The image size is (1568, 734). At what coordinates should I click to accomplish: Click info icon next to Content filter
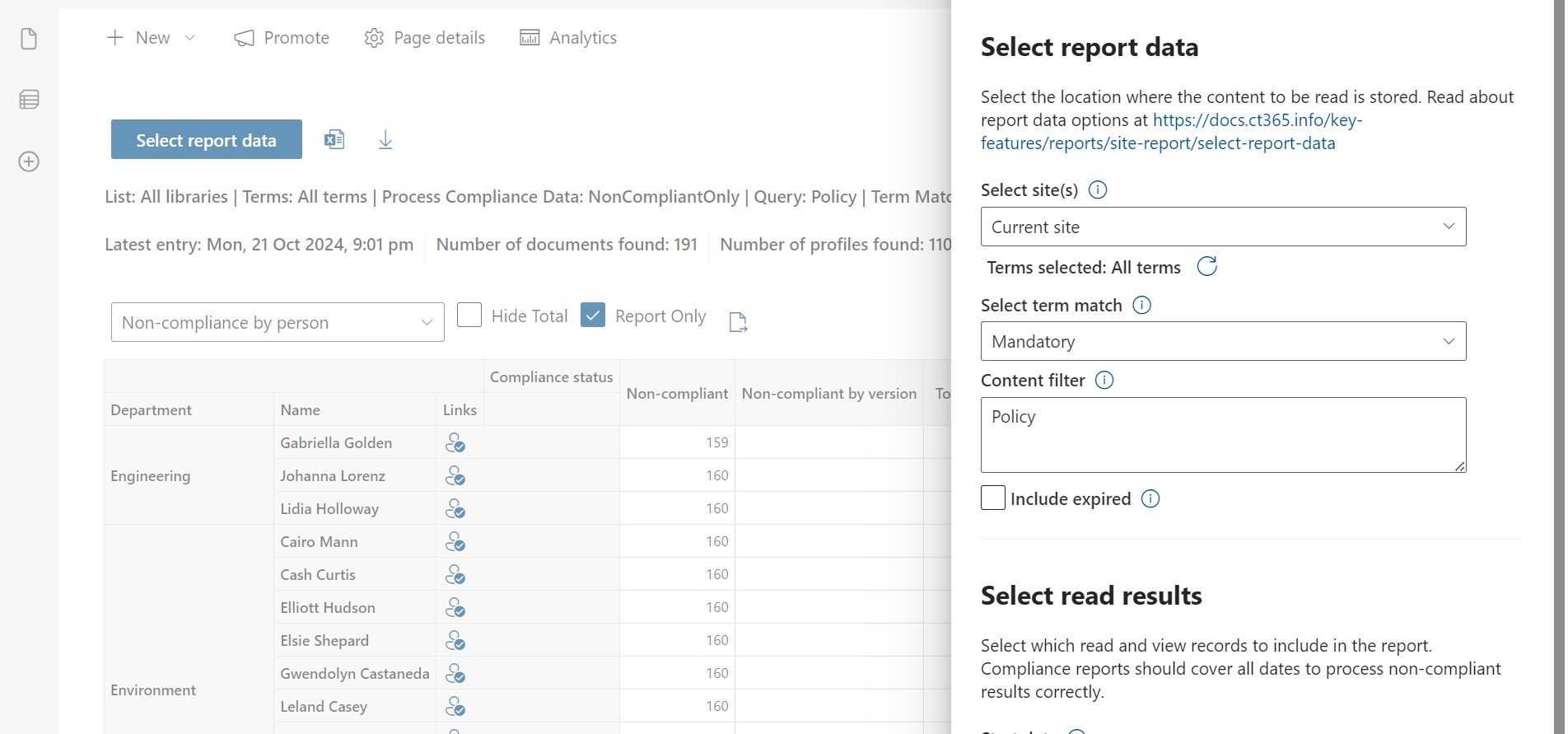(1104, 381)
